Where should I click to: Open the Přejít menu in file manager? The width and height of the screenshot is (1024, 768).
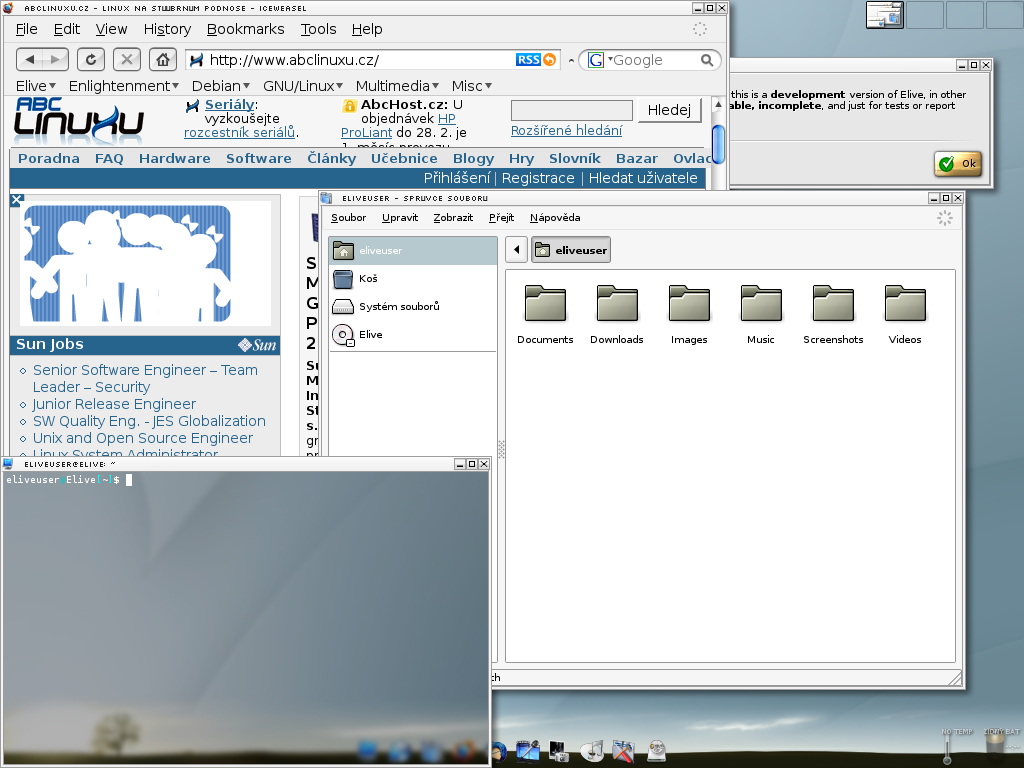[x=502, y=218]
